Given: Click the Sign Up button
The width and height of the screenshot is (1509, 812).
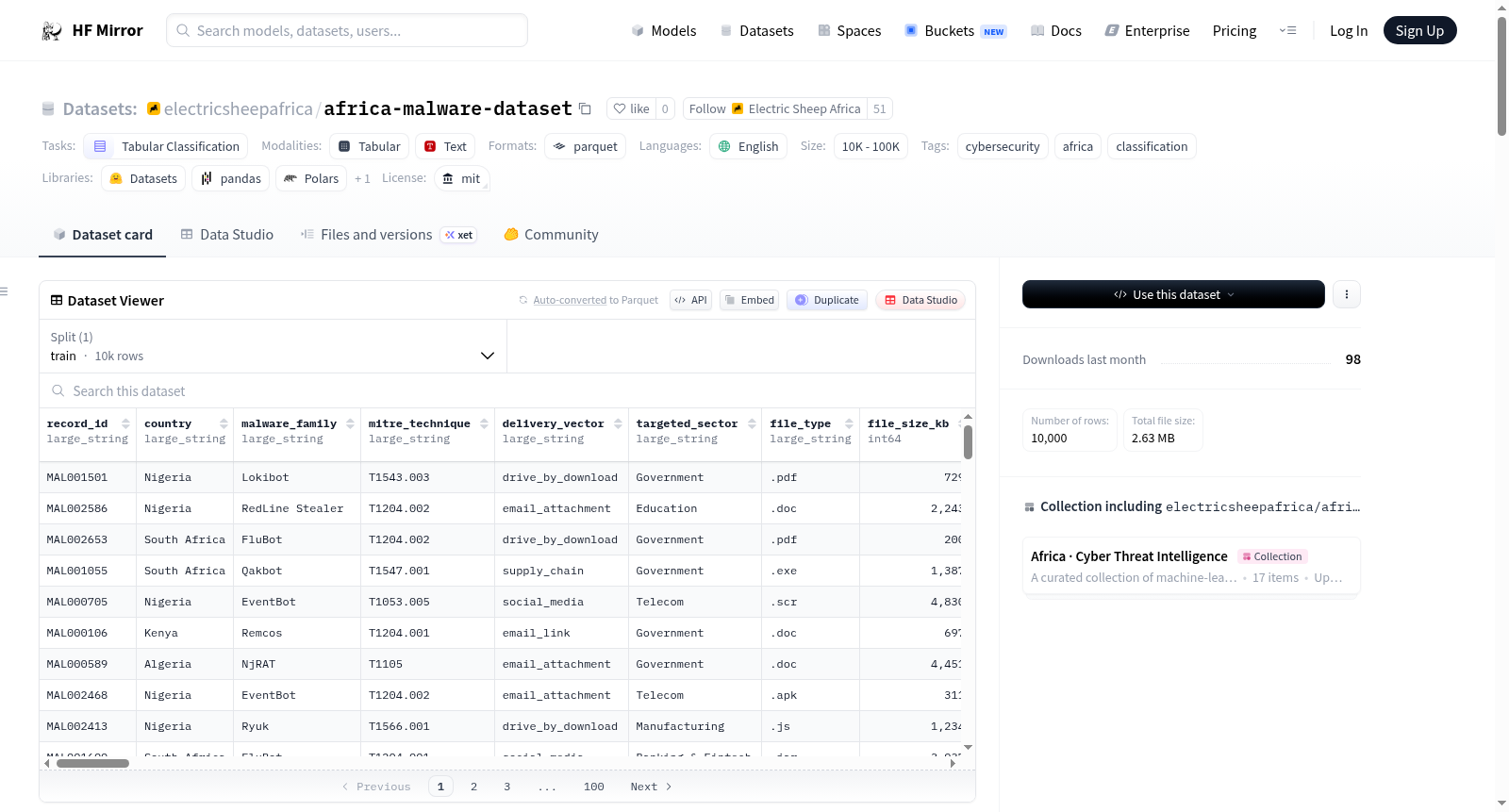Looking at the screenshot, I should (x=1419, y=30).
